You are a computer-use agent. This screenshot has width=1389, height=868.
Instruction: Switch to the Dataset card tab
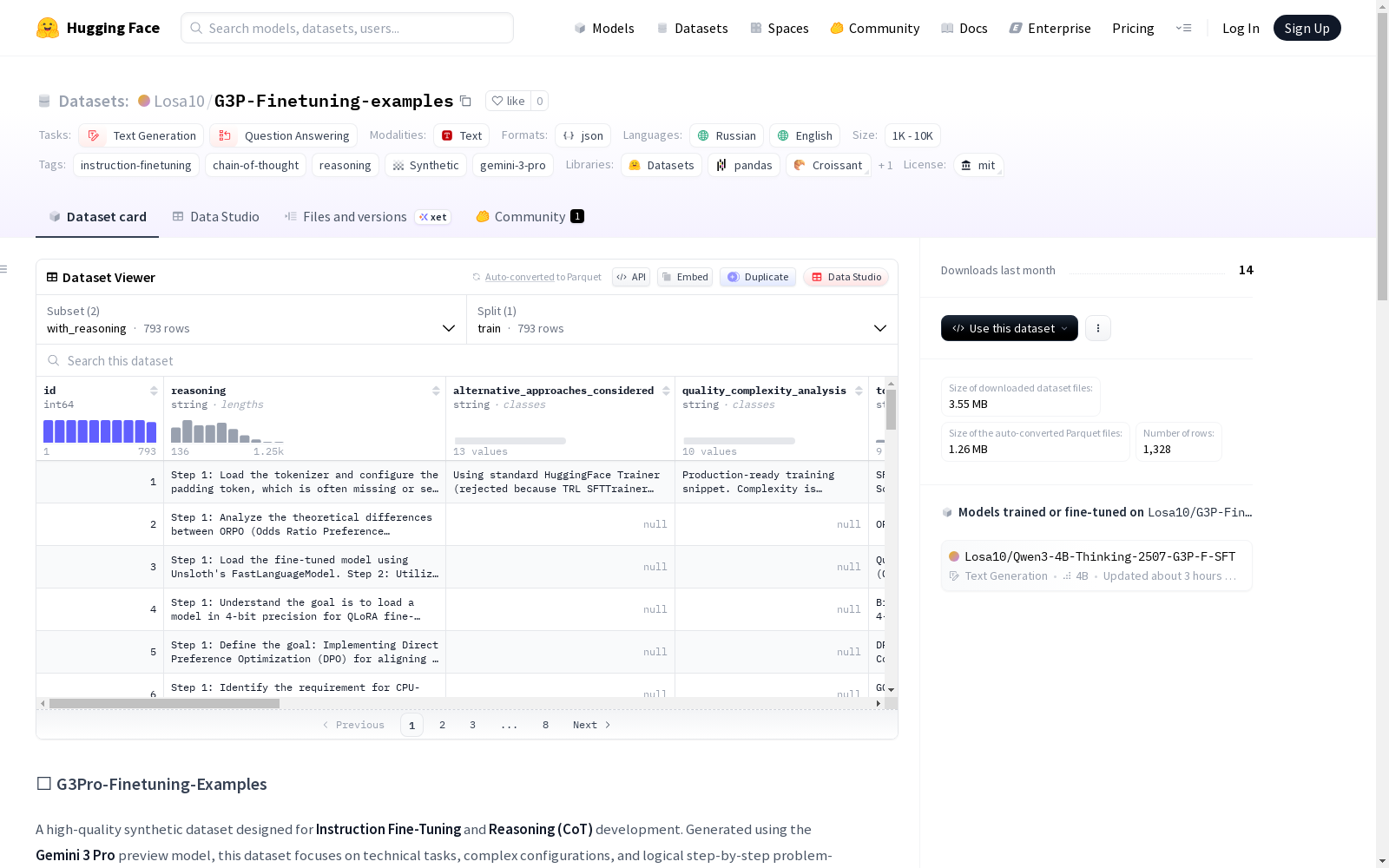[x=97, y=217]
